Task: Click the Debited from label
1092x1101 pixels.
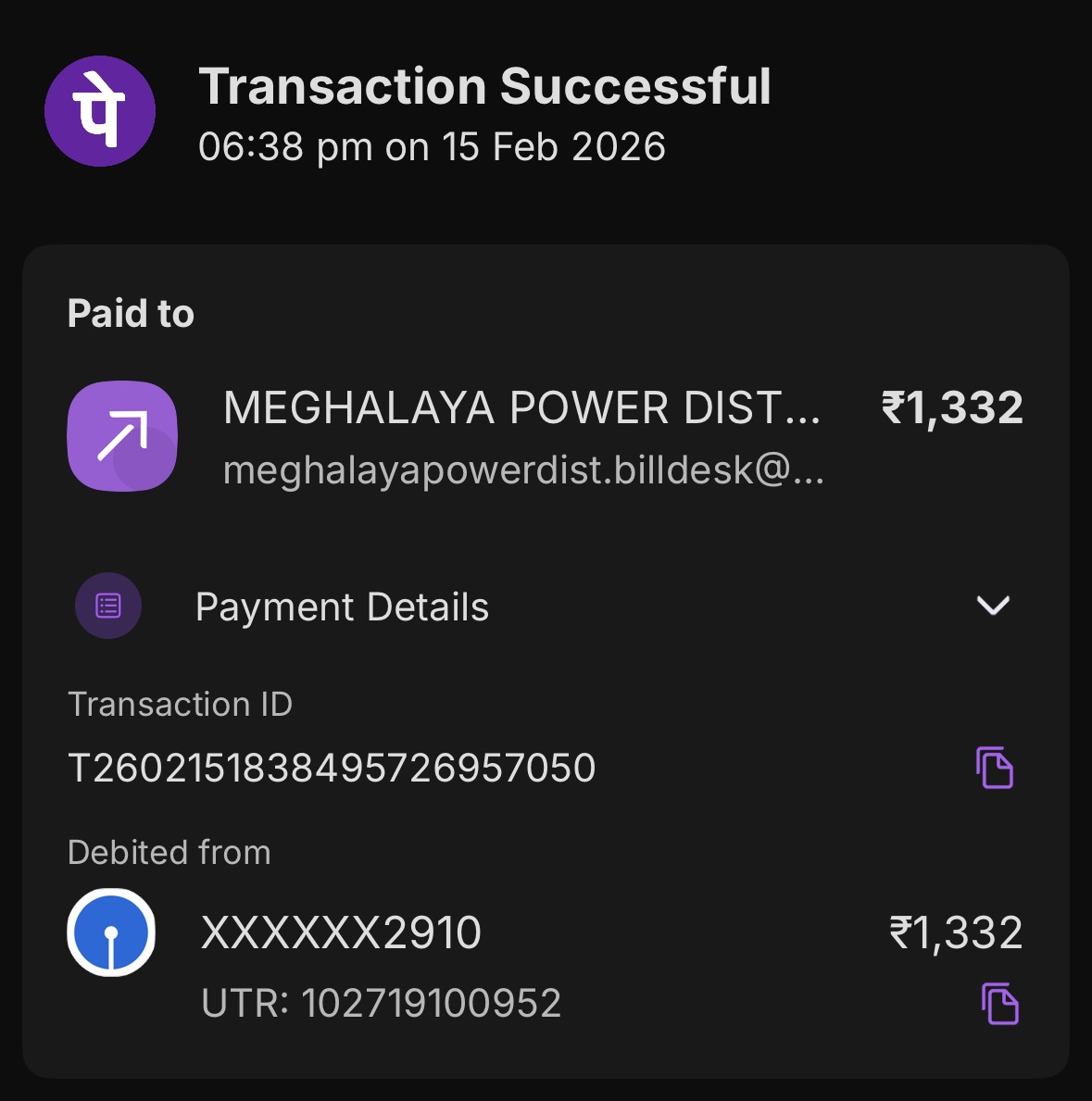Action: pyautogui.click(x=169, y=853)
